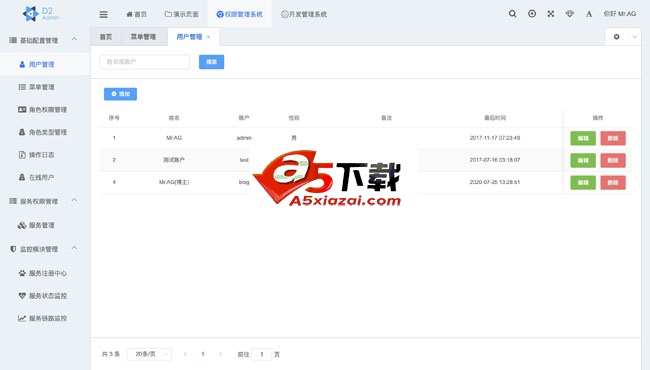The image size is (650, 370).
Task: Click red delete button for the test account row
Action: tap(613, 160)
